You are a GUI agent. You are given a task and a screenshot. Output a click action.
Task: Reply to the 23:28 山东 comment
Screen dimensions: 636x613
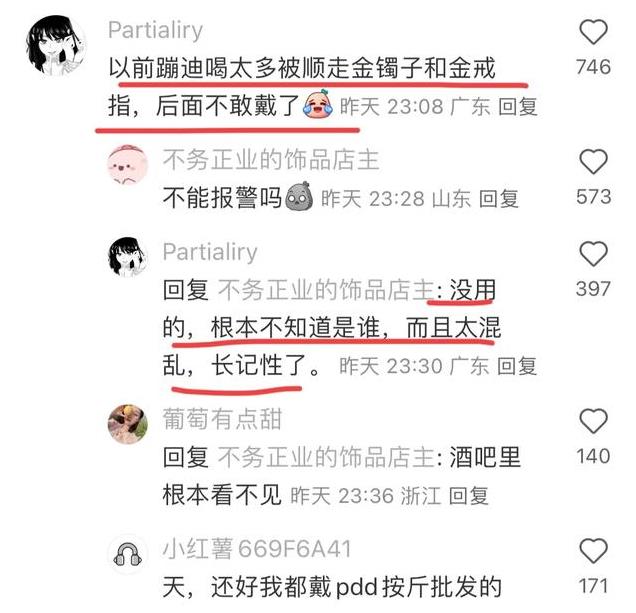498,199
